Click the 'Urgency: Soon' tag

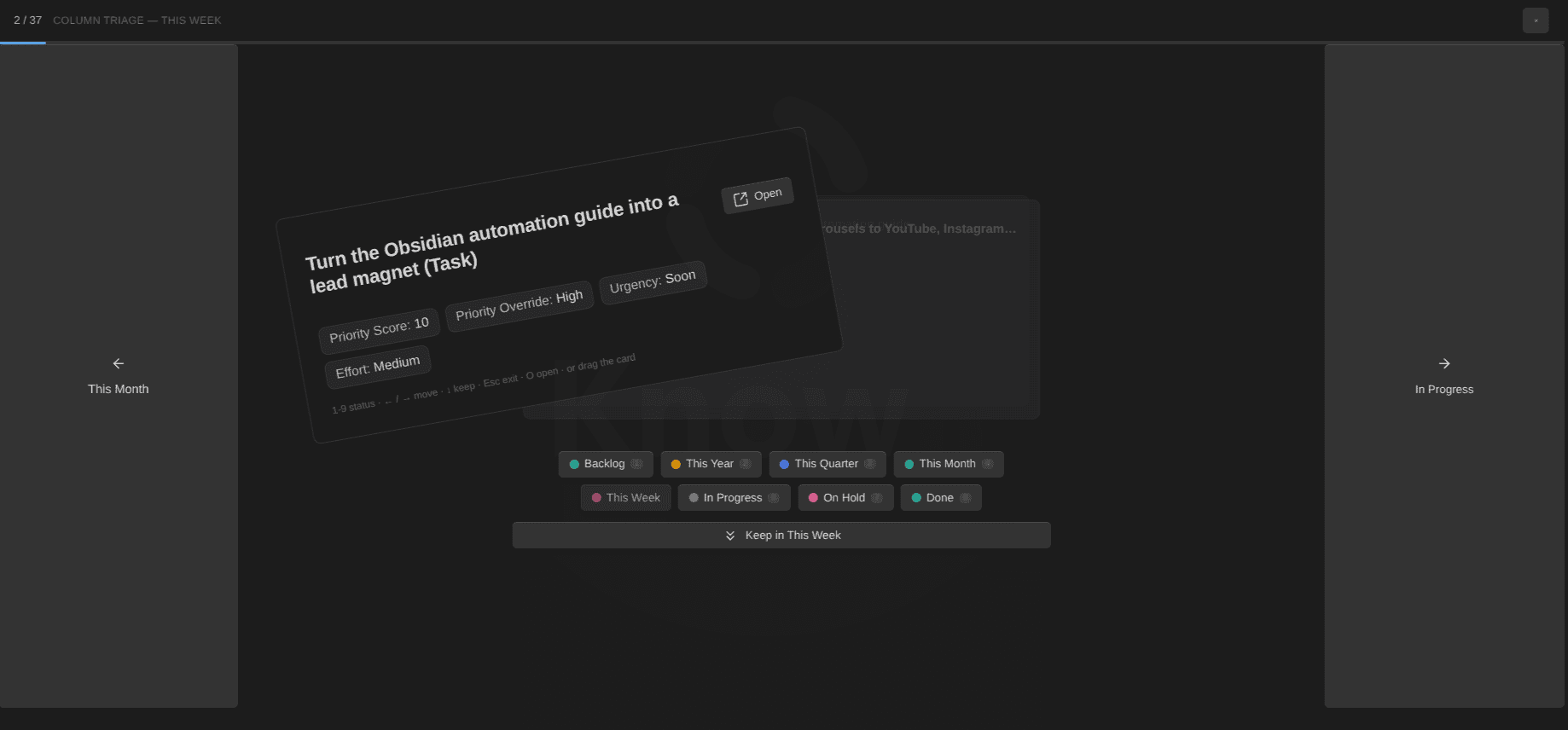pos(653,281)
